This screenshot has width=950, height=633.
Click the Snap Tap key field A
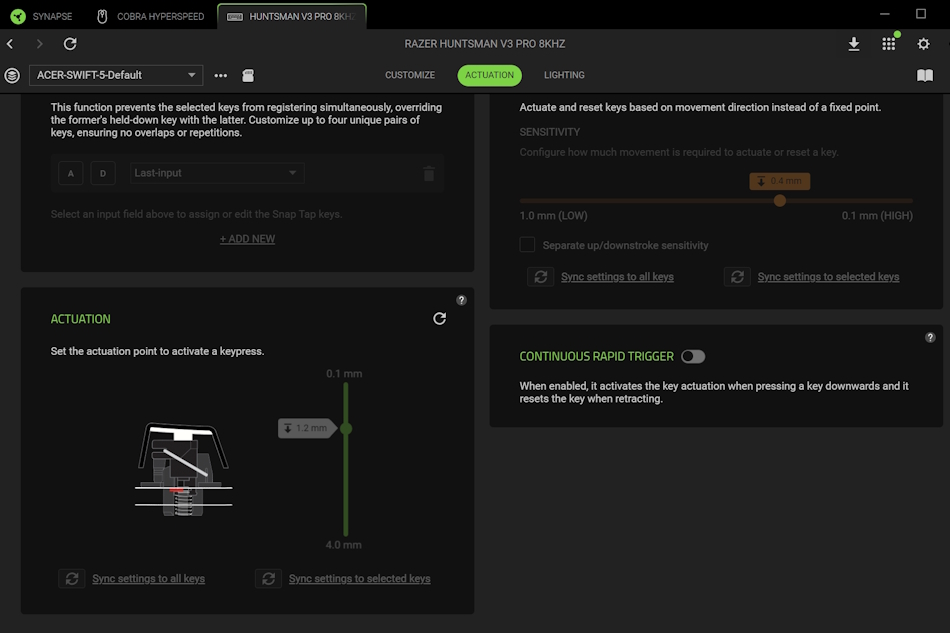(71, 173)
